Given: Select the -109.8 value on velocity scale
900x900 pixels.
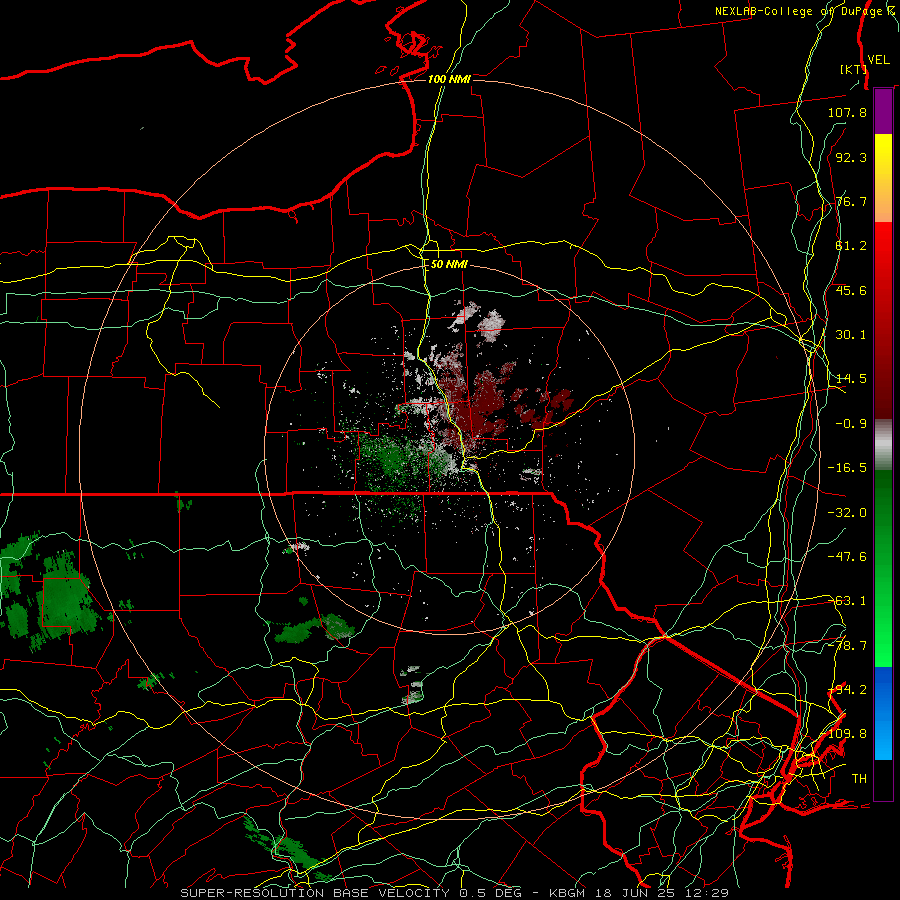Looking at the screenshot, I should pyautogui.click(x=847, y=734).
